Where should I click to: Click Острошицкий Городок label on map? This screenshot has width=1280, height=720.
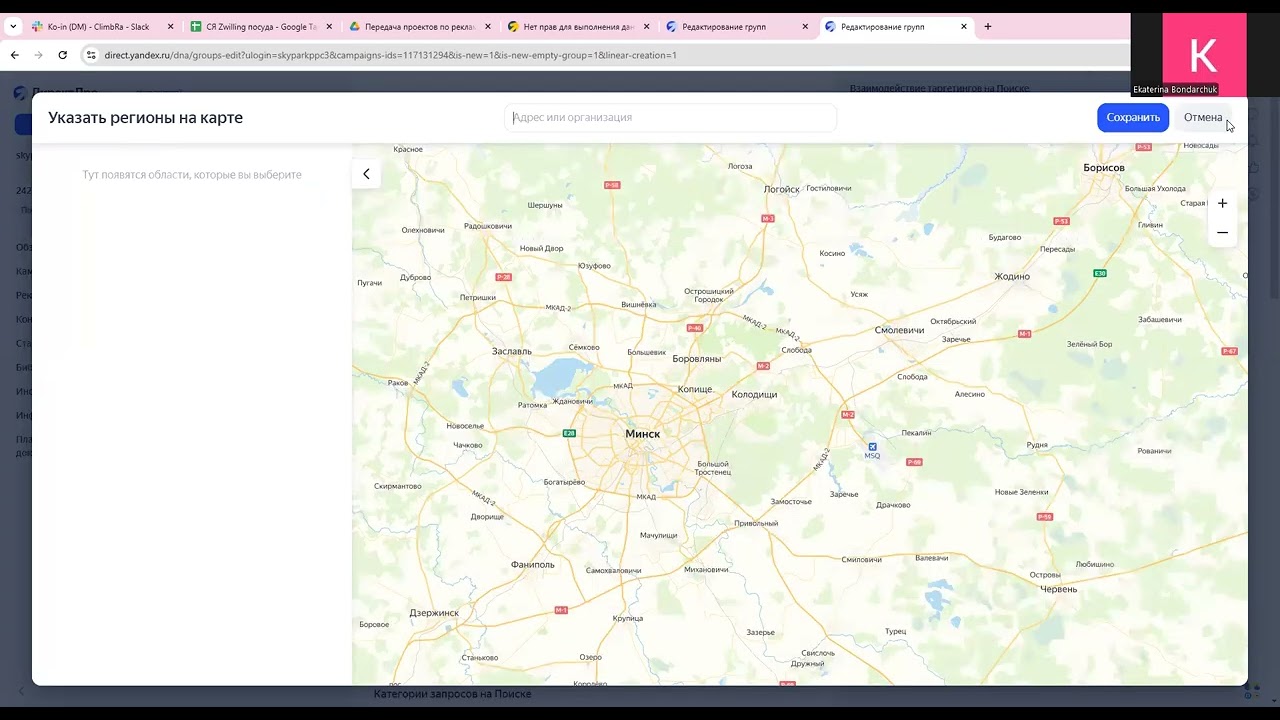tap(709, 295)
